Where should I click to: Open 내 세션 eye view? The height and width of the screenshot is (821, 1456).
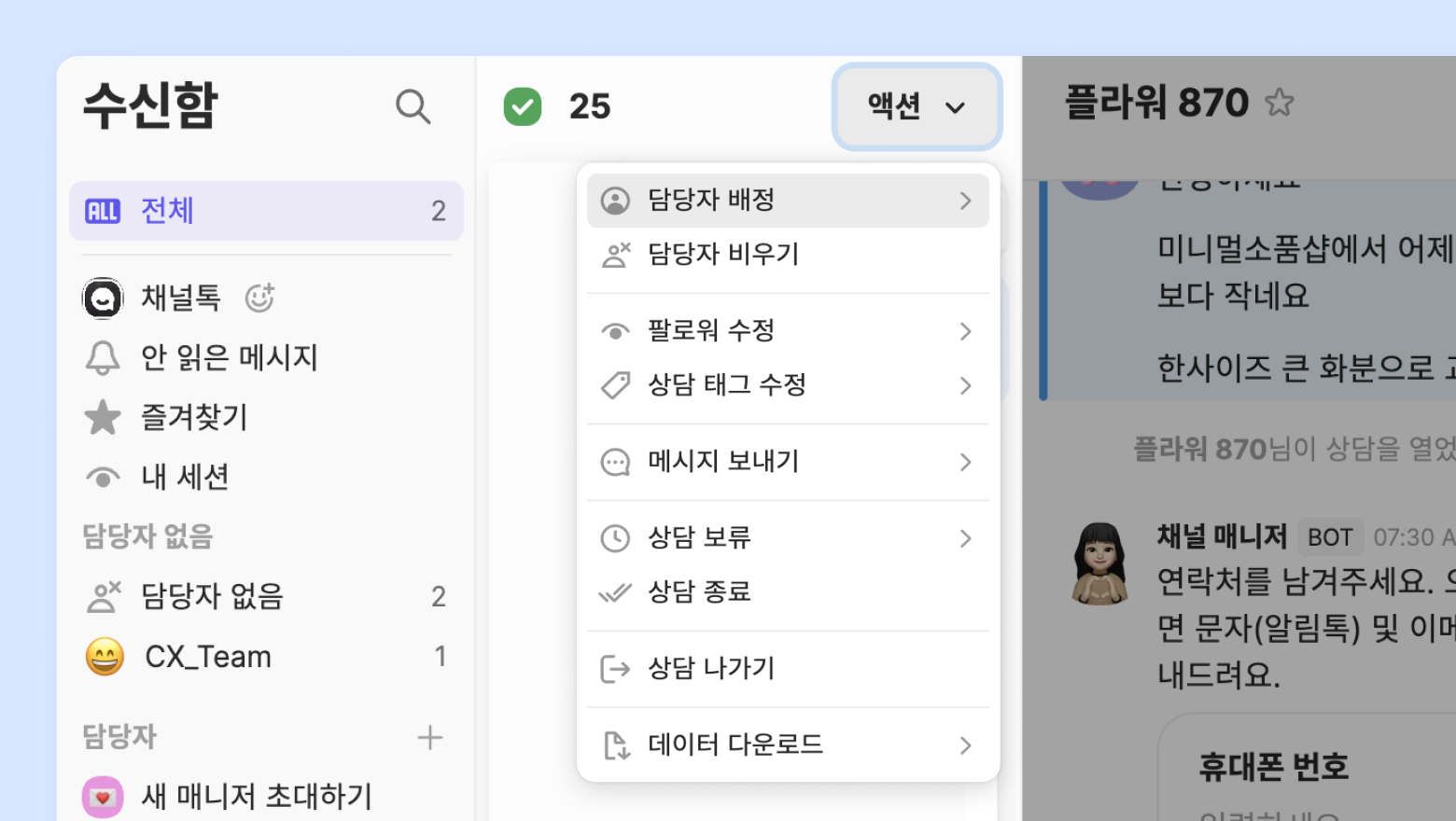[x=103, y=478]
